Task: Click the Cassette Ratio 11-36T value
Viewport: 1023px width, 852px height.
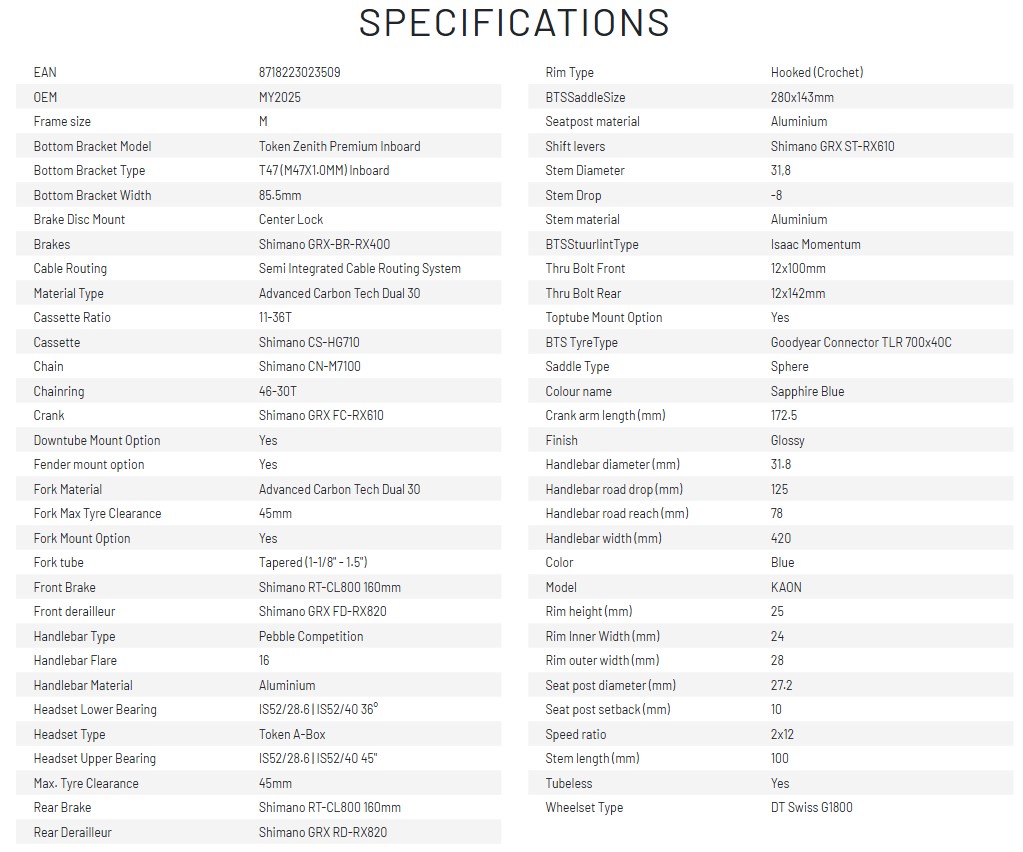Action: coord(275,318)
